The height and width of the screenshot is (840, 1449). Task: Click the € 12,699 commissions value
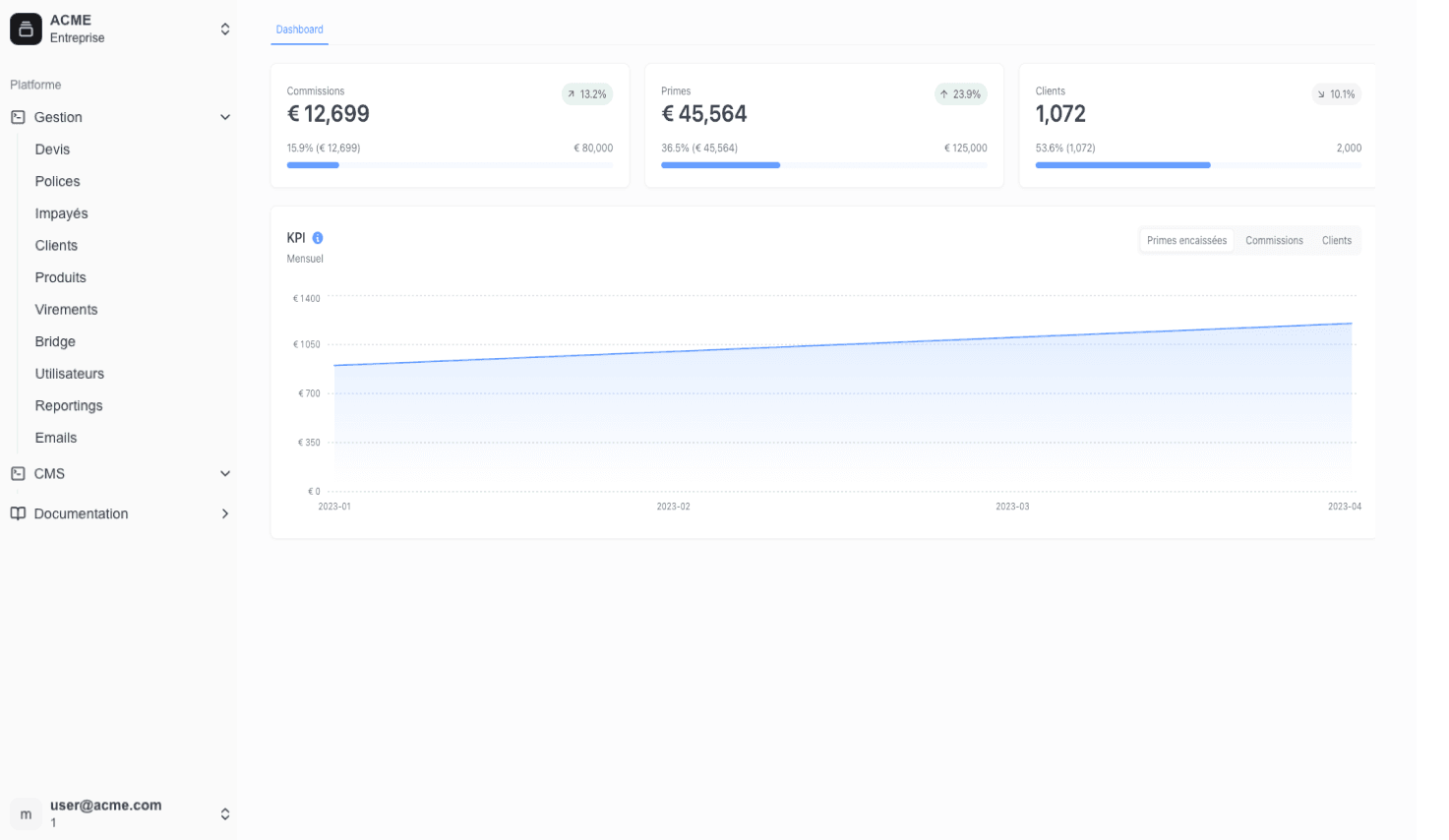tap(328, 114)
